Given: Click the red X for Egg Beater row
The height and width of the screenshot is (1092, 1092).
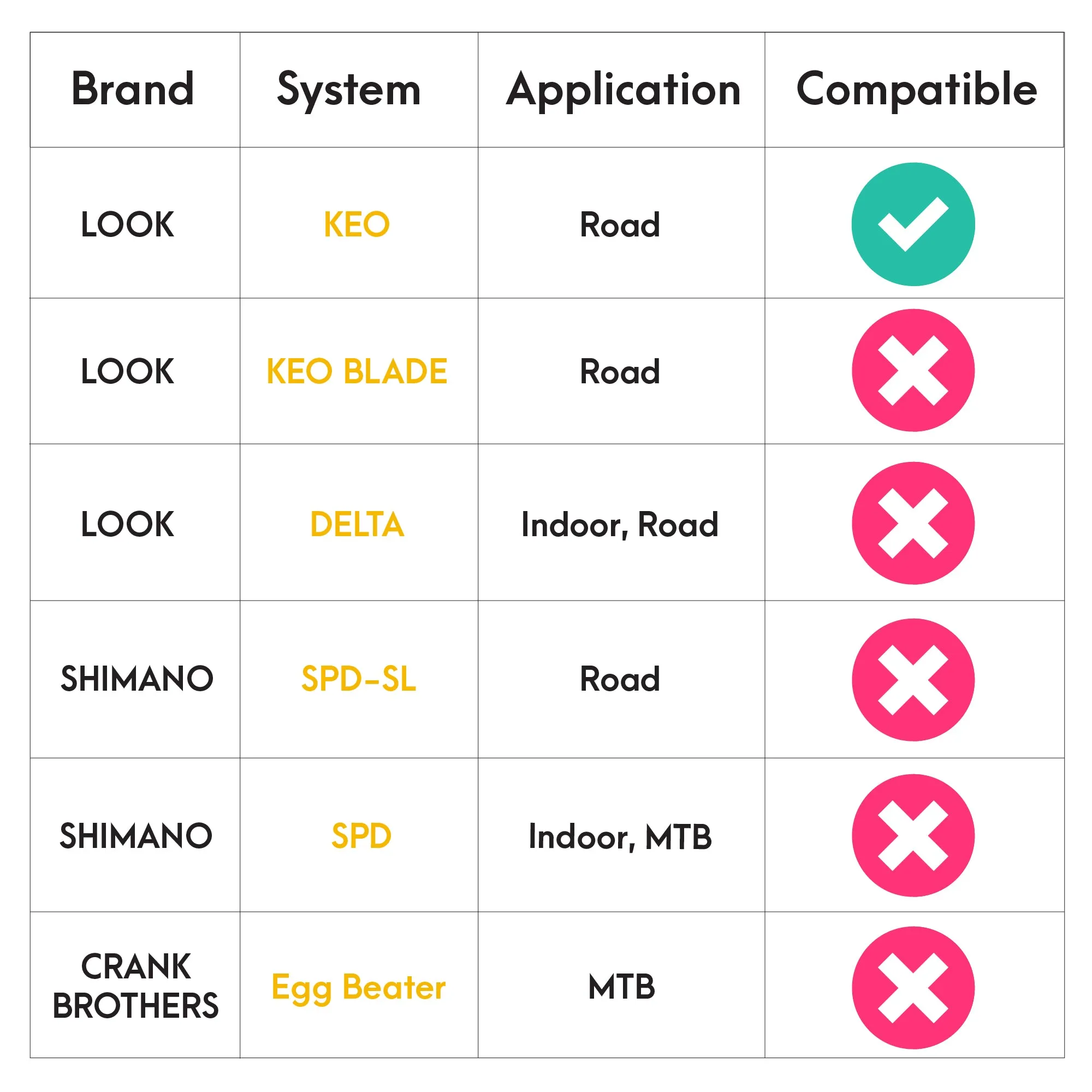Looking at the screenshot, I should click(x=913, y=988).
